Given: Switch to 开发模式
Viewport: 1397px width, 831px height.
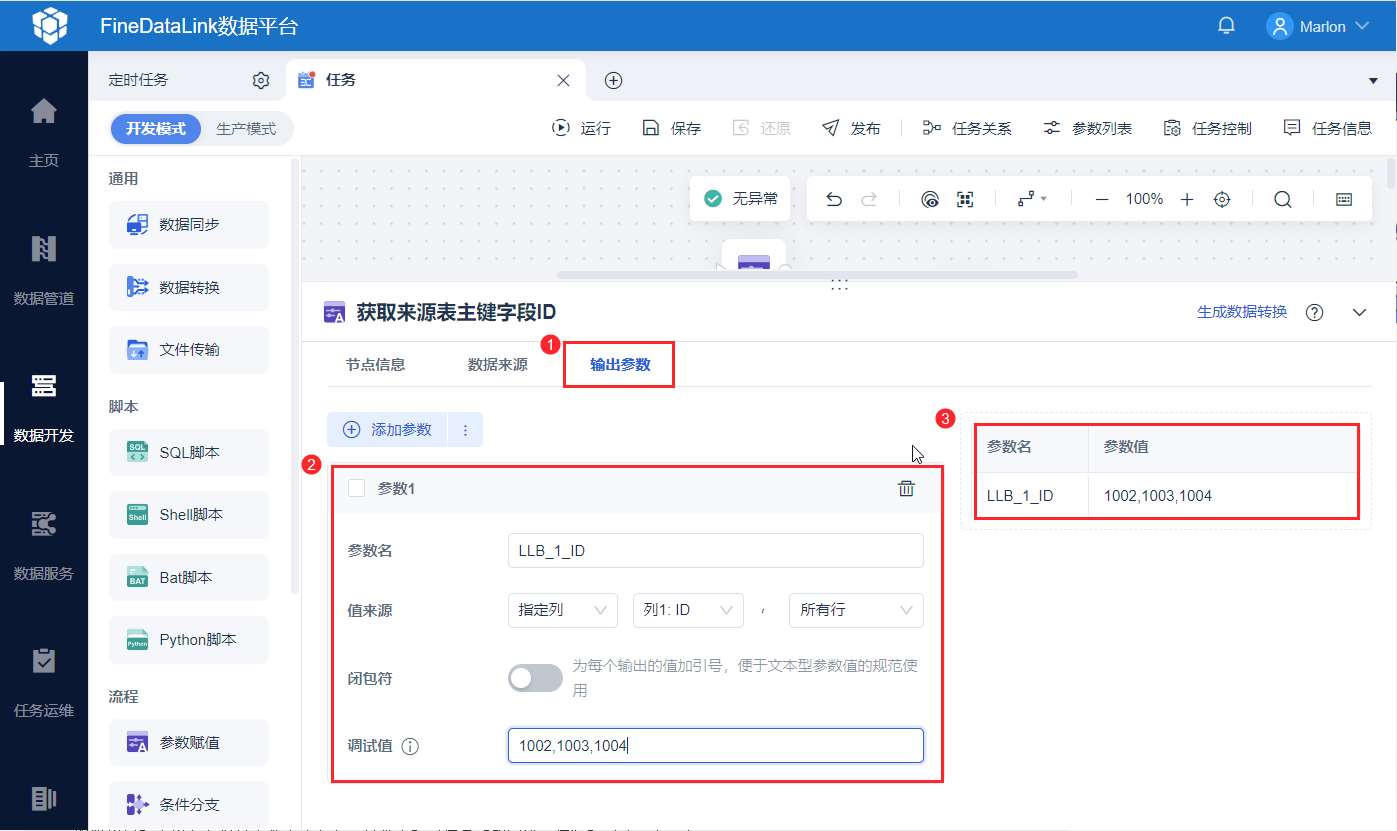Looking at the screenshot, I should [x=156, y=129].
